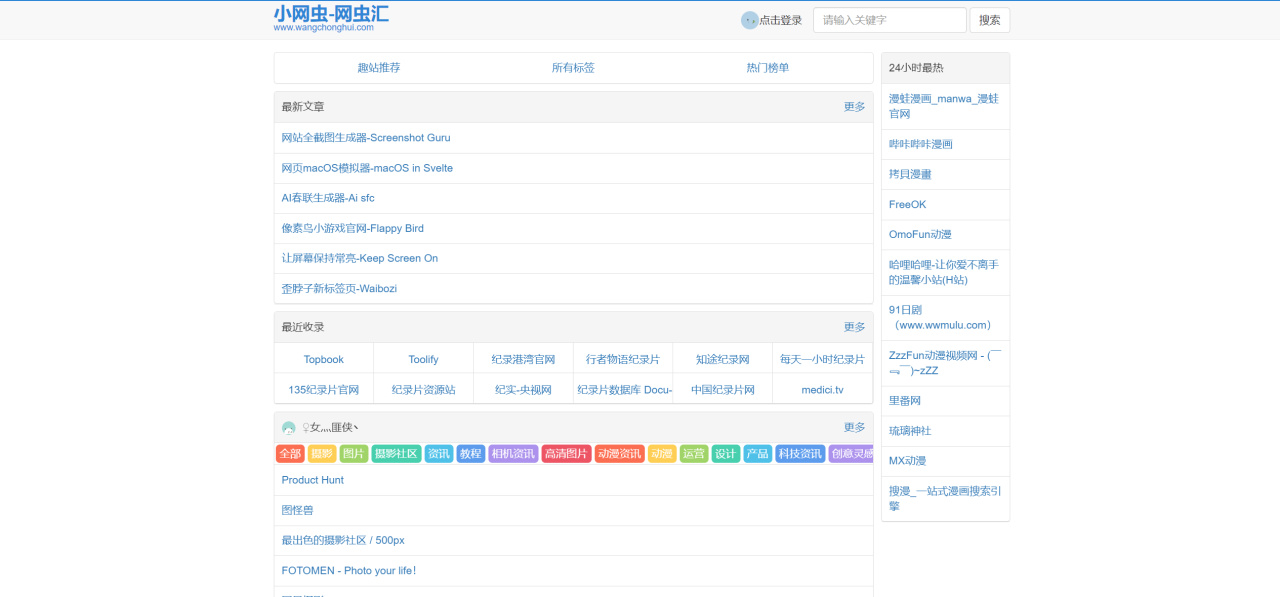Screen dimensions: 1280x597
Task: Open article 网页macOS模拟器-macOS in Svelte
Action: coord(367,168)
